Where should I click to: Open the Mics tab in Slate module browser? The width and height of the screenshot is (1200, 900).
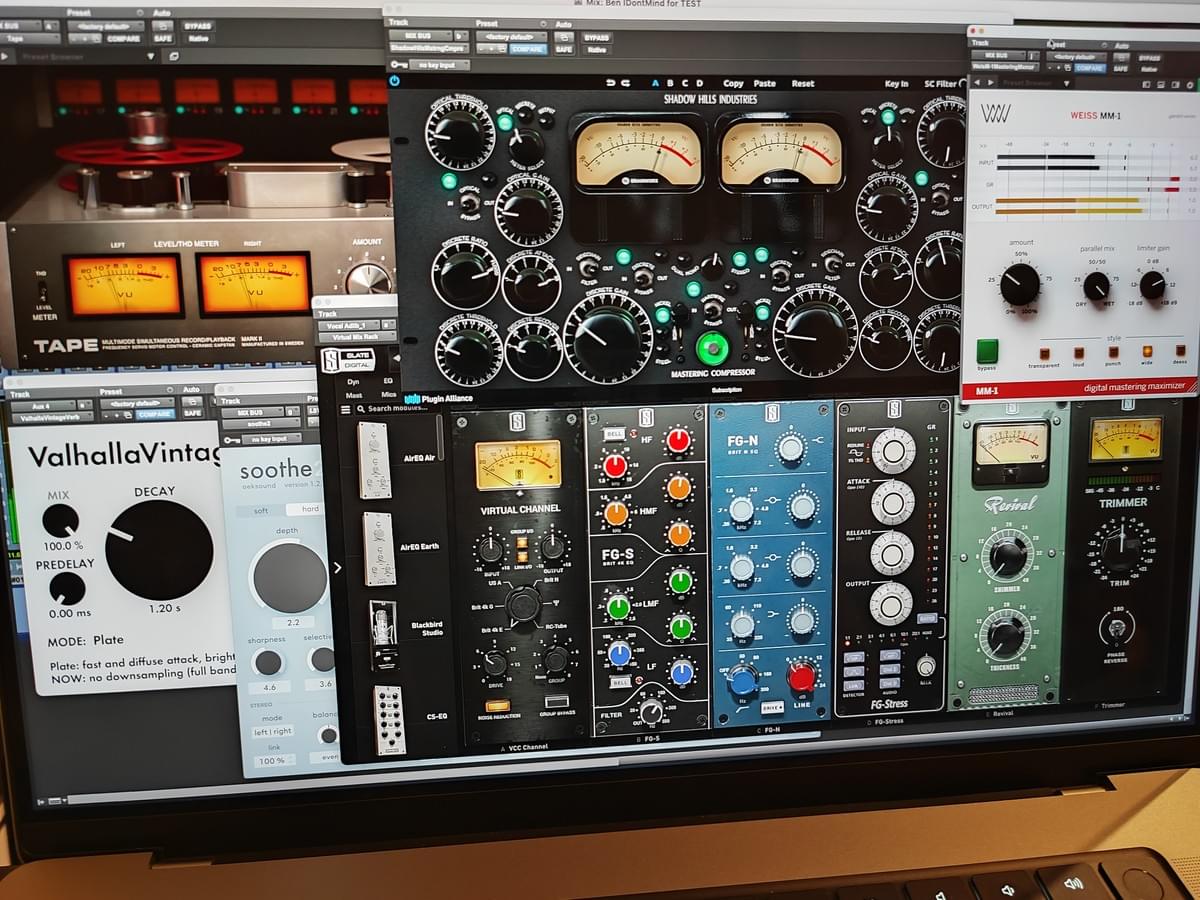tap(388, 395)
